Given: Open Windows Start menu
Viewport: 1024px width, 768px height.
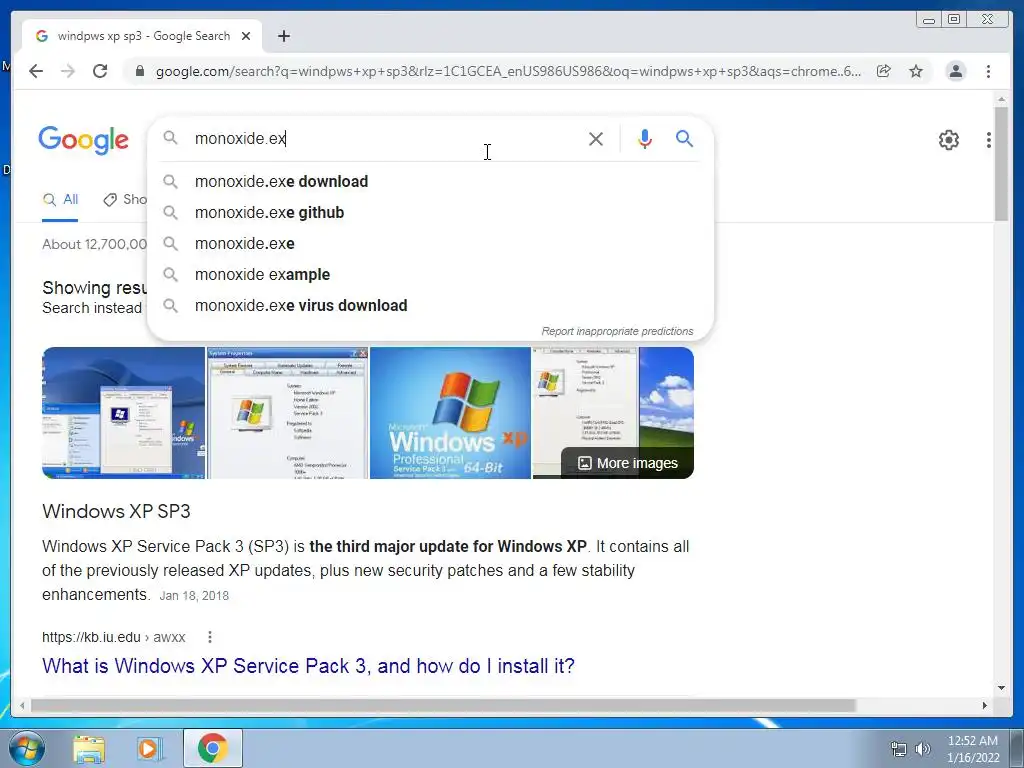Looking at the screenshot, I should (26, 748).
